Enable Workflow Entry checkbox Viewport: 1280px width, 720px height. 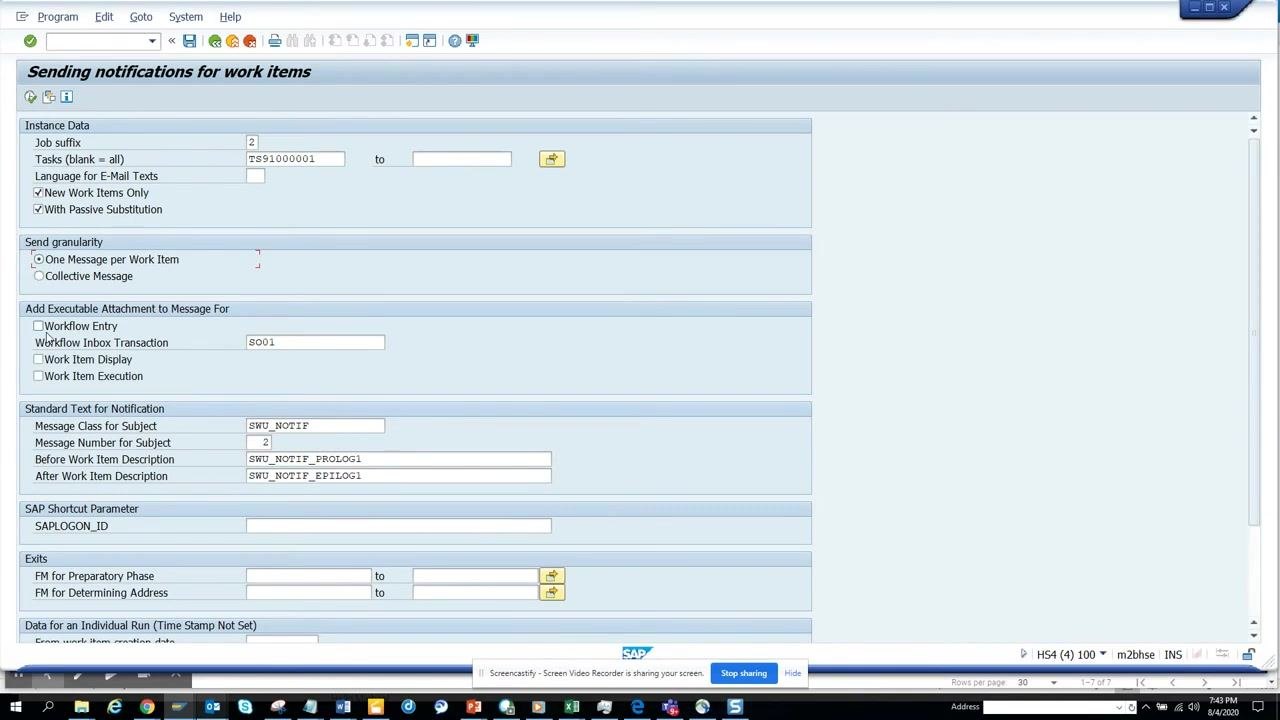(38, 326)
